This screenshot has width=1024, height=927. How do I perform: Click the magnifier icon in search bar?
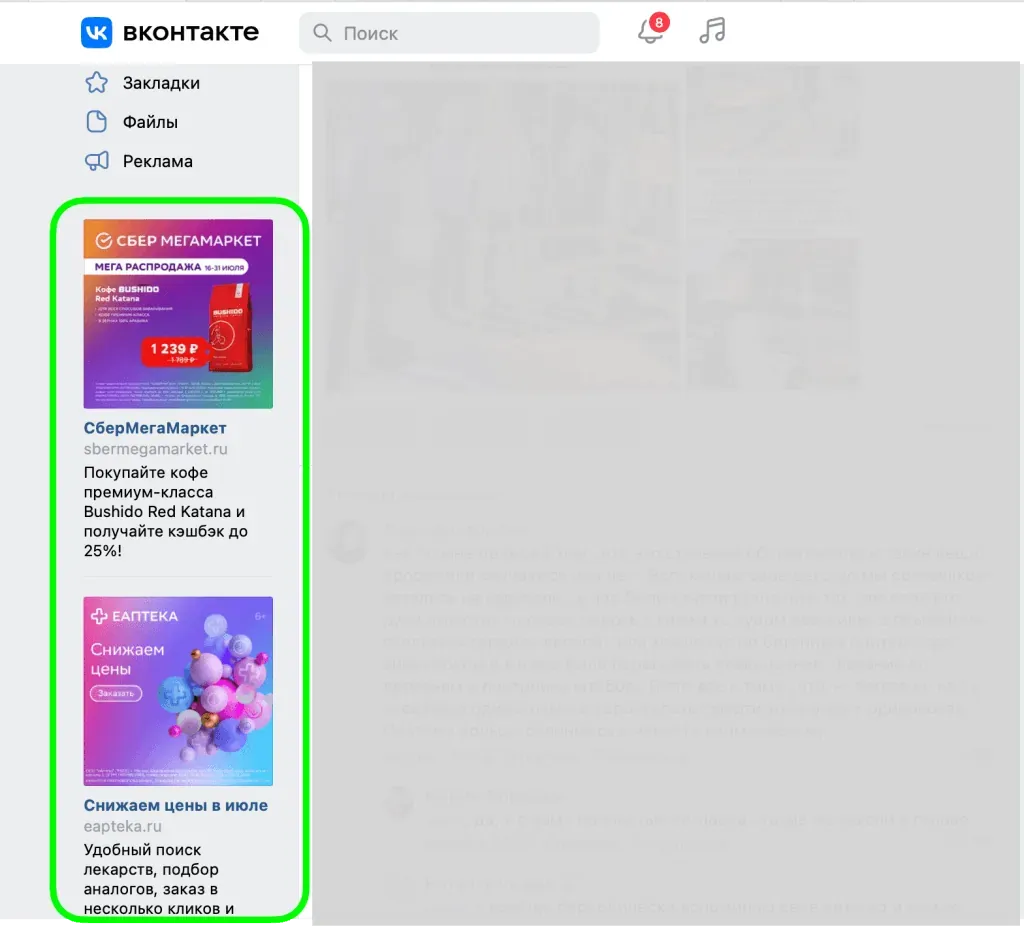click(322, 33)
